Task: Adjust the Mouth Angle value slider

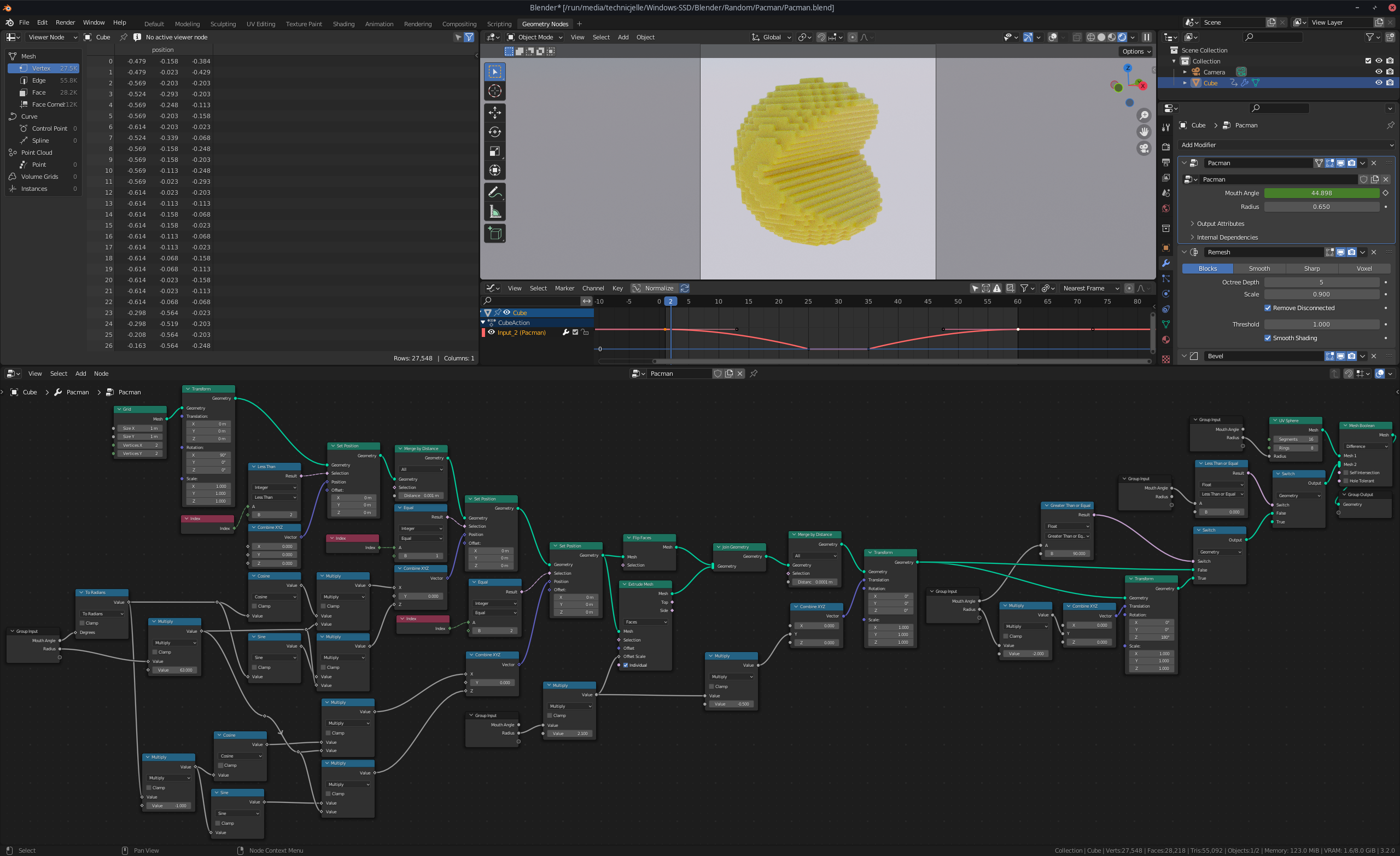Action: [x=1321, y=193]
